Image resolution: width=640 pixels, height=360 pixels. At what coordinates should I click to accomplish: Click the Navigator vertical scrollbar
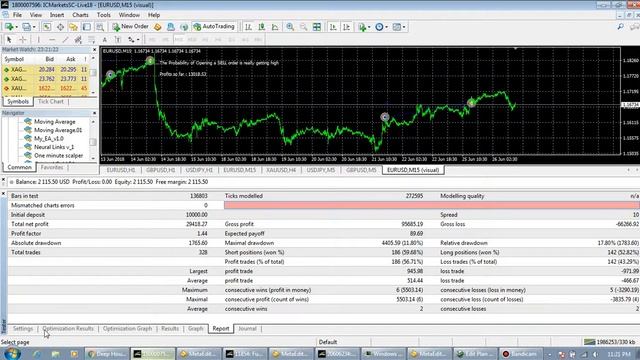93,140
